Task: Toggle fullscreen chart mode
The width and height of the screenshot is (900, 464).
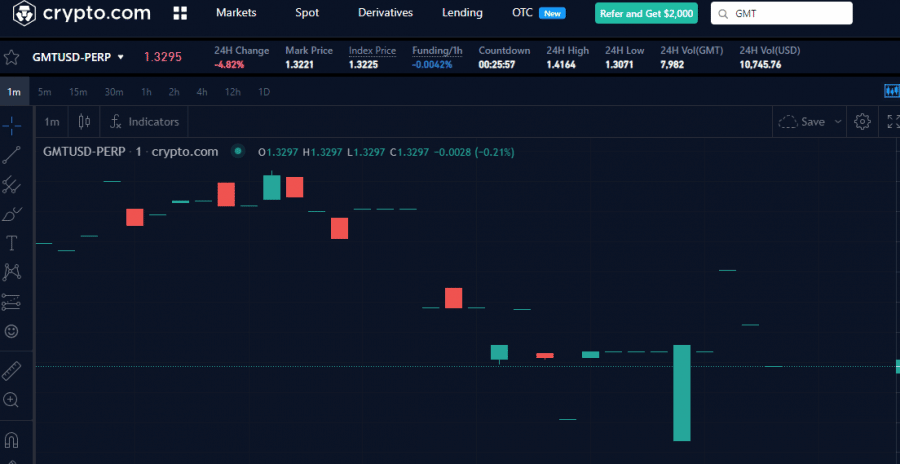Action: tap(892, 122)
